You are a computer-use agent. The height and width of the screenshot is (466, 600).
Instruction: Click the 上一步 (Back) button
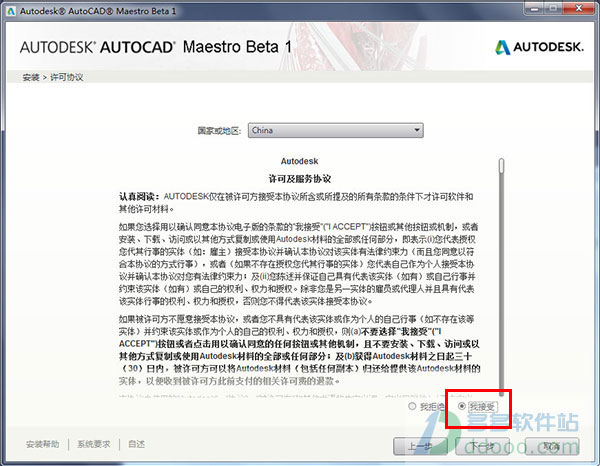420,446
